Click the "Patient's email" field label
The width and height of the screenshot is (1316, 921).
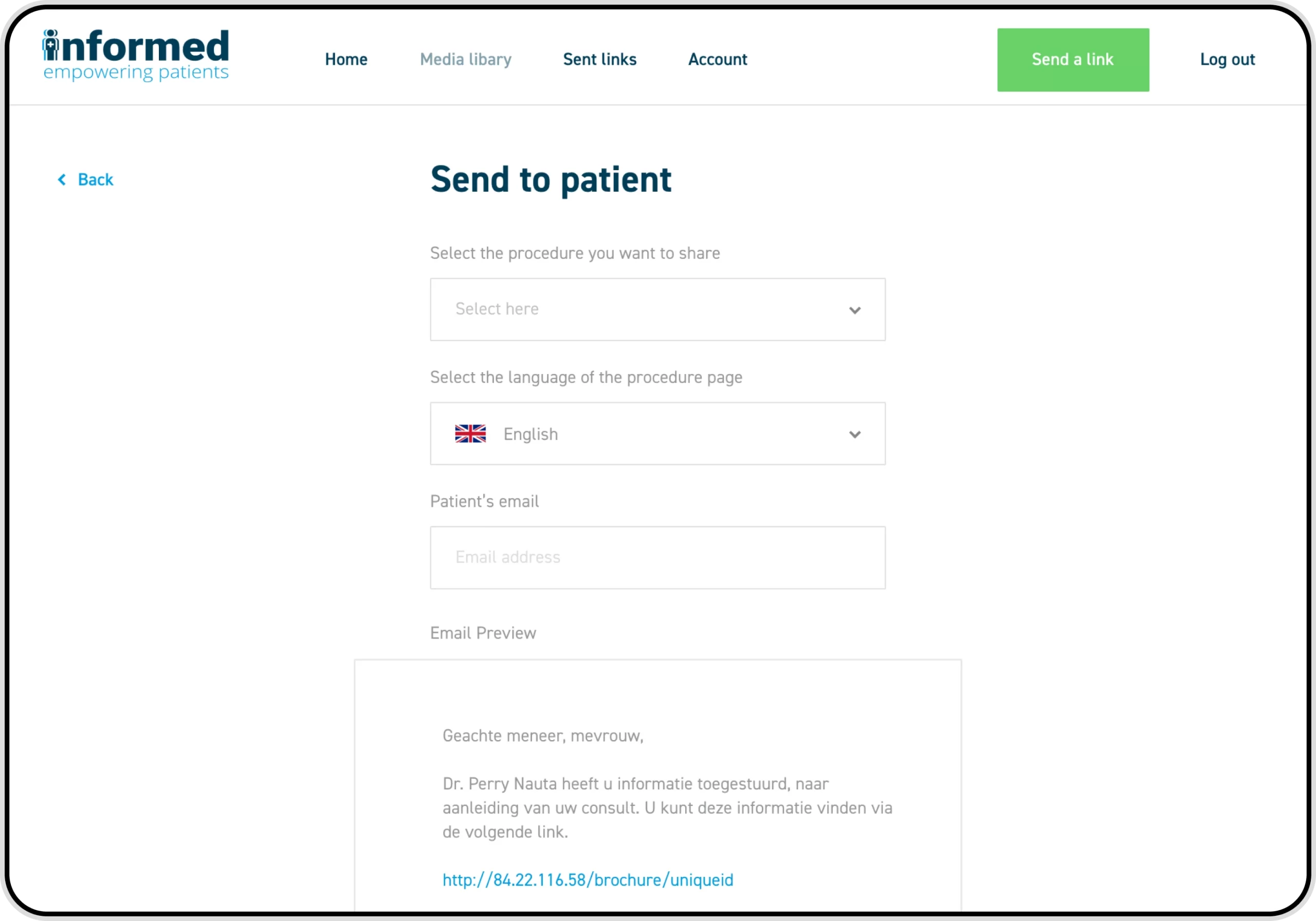[484, 502]
